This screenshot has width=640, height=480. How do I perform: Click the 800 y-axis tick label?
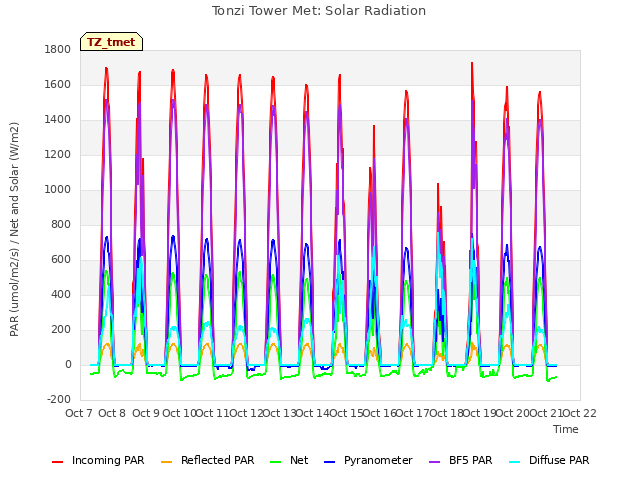coord(61,224)
